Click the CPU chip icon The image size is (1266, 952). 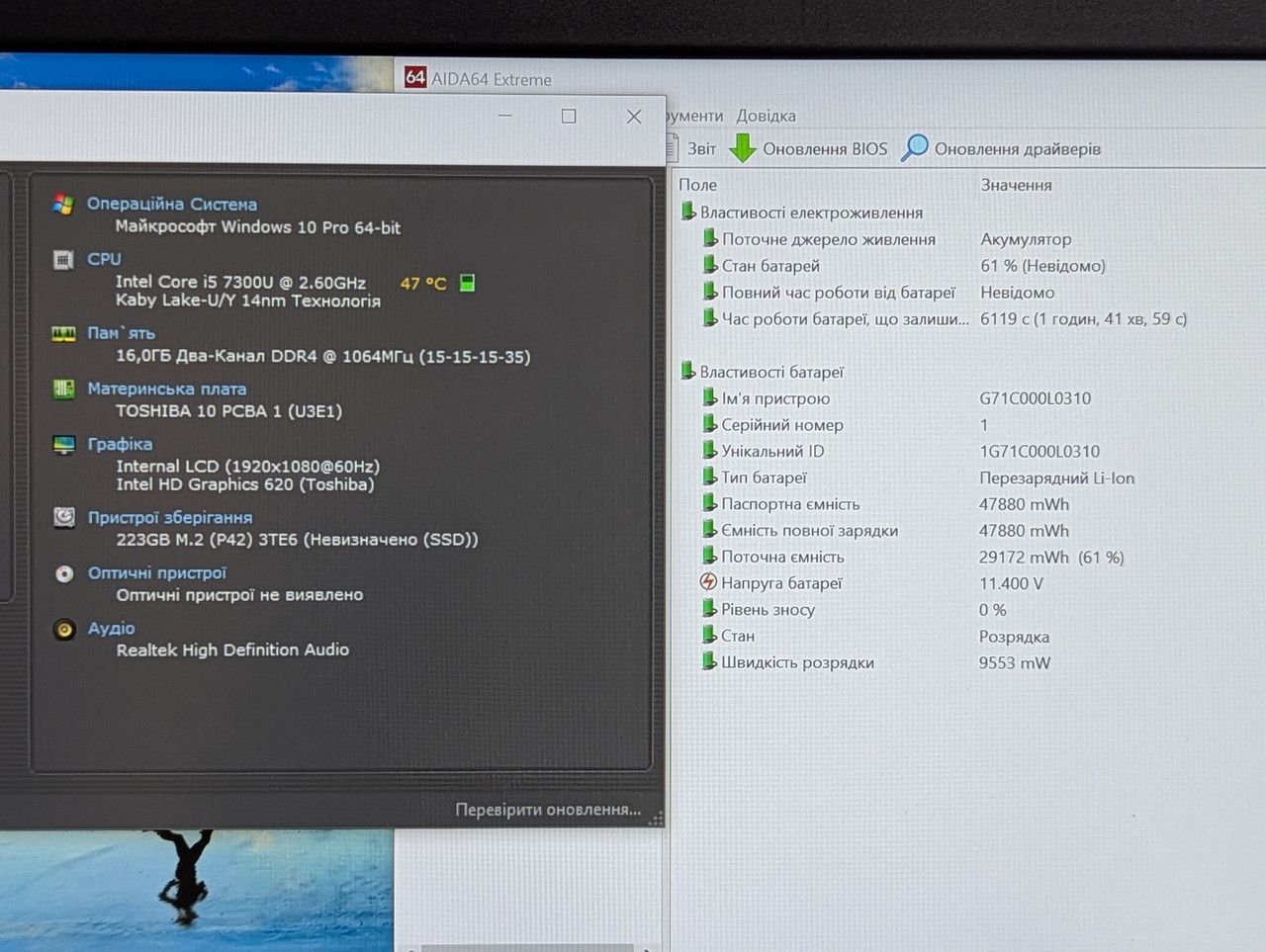point(63,260)
